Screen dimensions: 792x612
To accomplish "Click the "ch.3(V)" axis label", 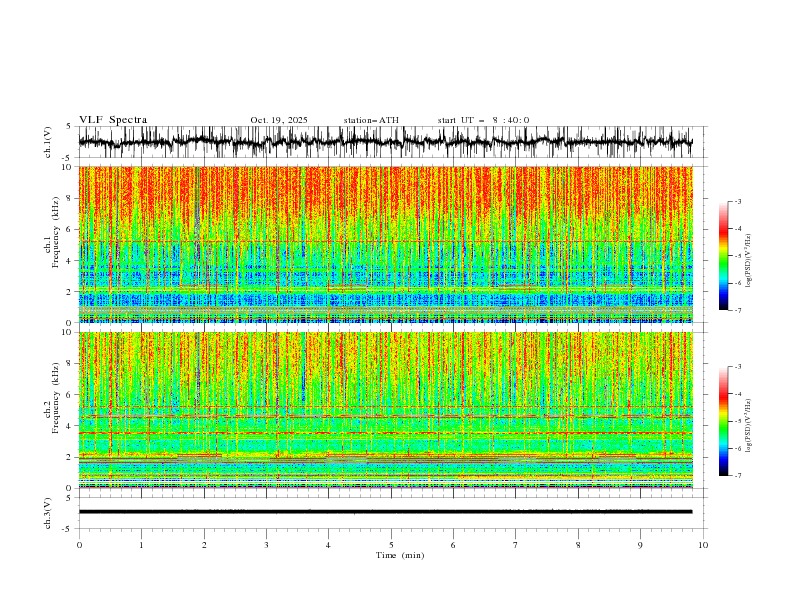I will (x=48, y=513).
